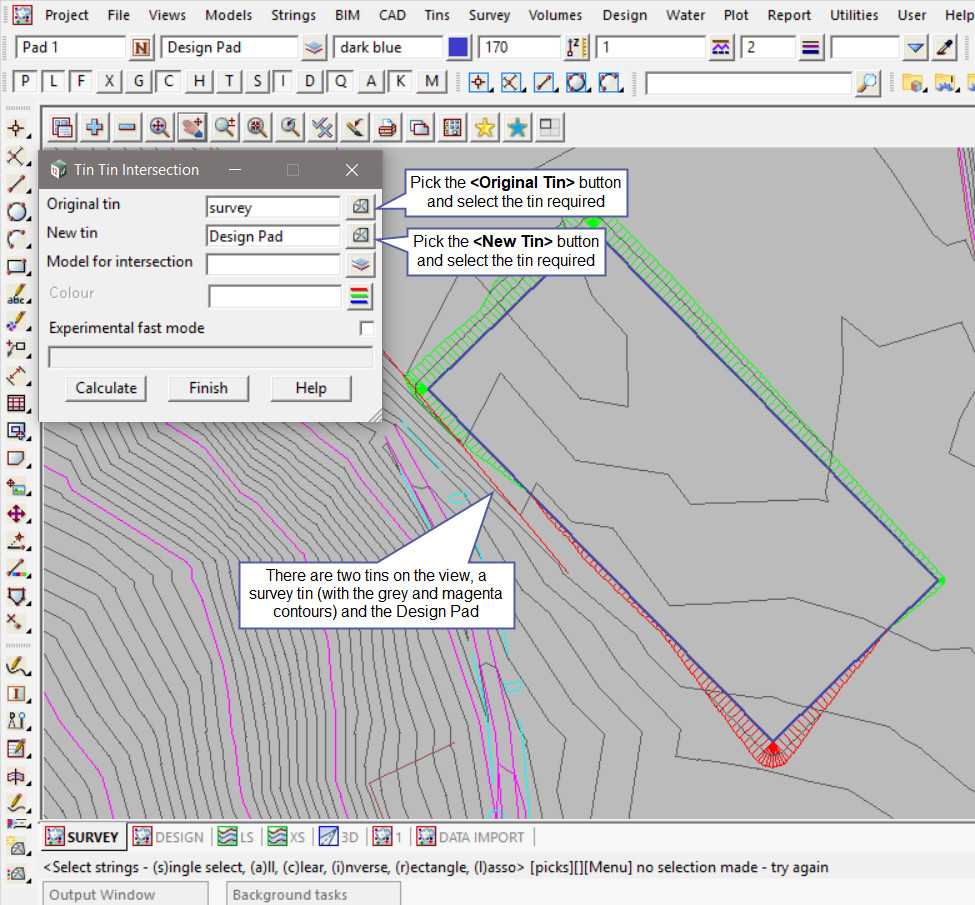Enable the Experimental fast mode checkbox
The image size is (975, 905).
[367, 328]
